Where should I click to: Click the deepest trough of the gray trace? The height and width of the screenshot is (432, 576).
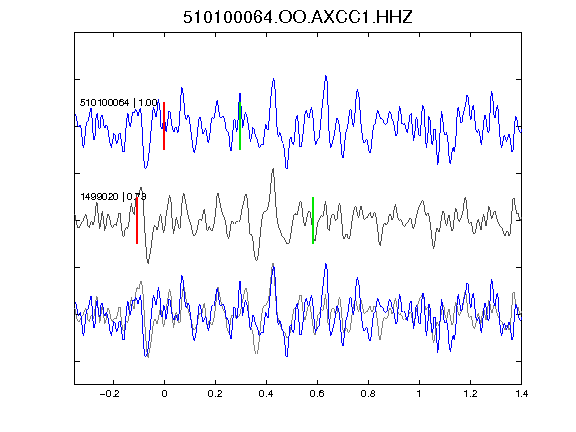pyautogui.click(x=148, y=262)
